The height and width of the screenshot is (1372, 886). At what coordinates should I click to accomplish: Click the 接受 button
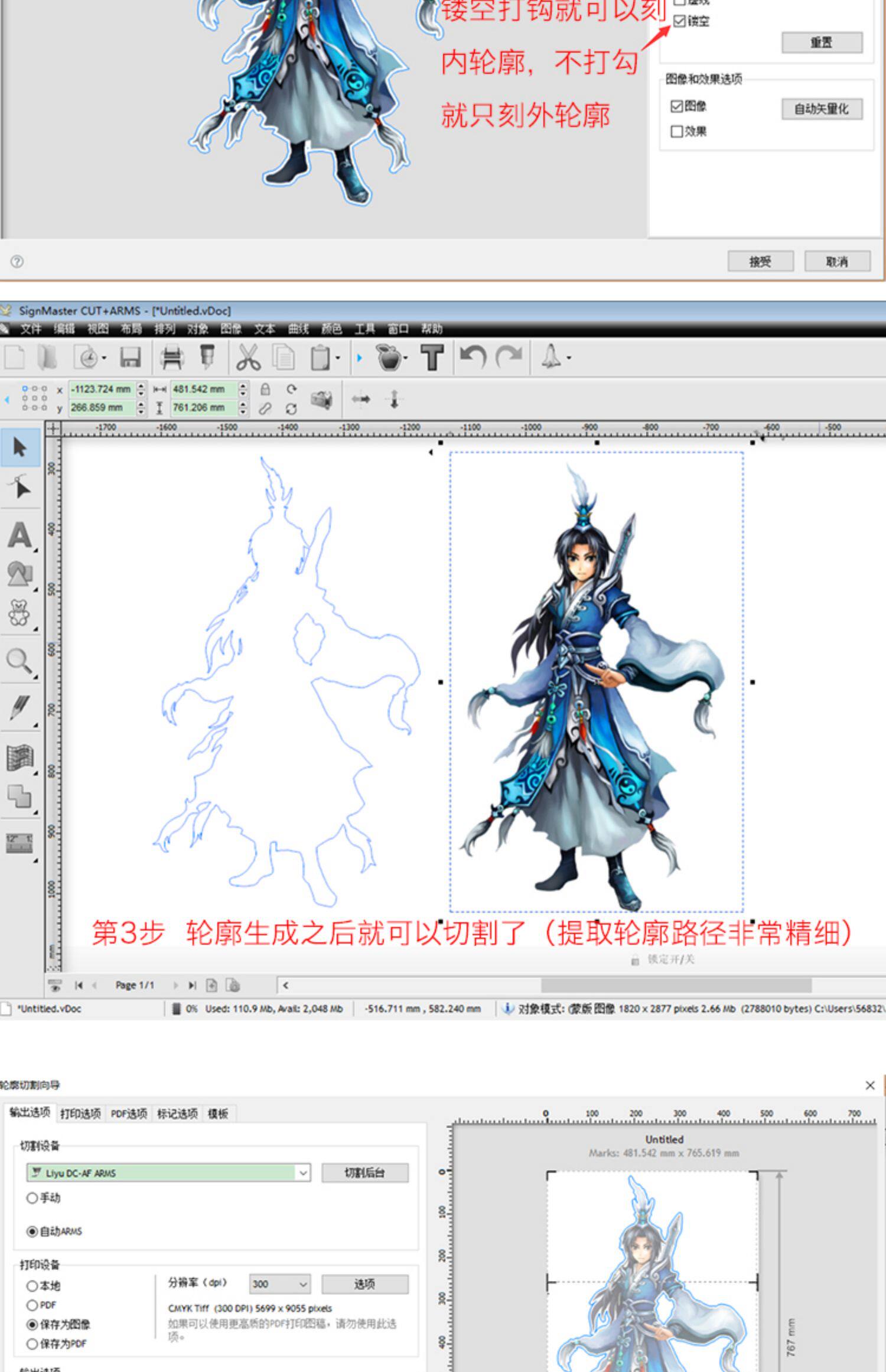tap(760, 261)
